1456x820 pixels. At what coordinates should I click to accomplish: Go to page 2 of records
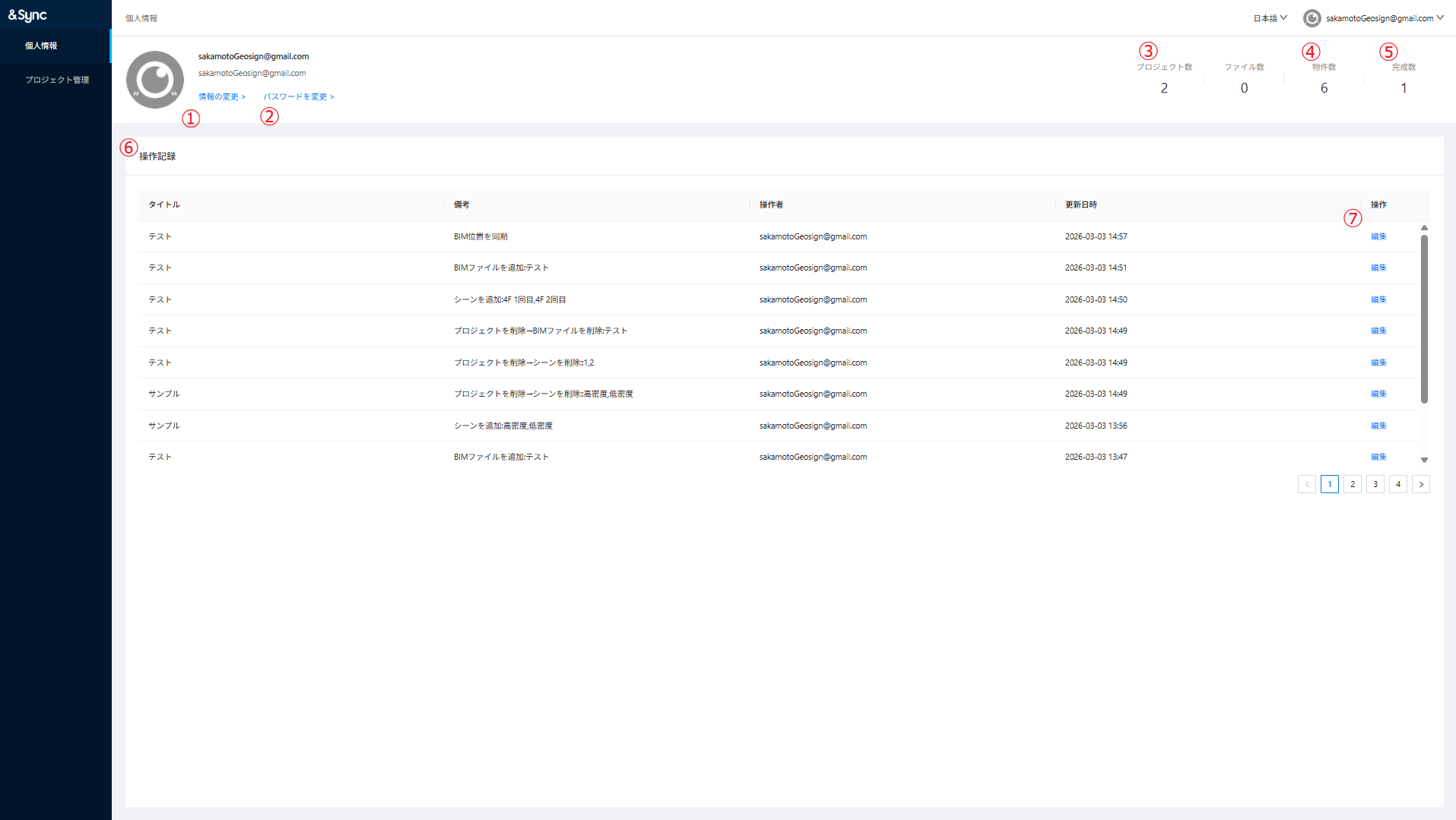(1352, 484)
